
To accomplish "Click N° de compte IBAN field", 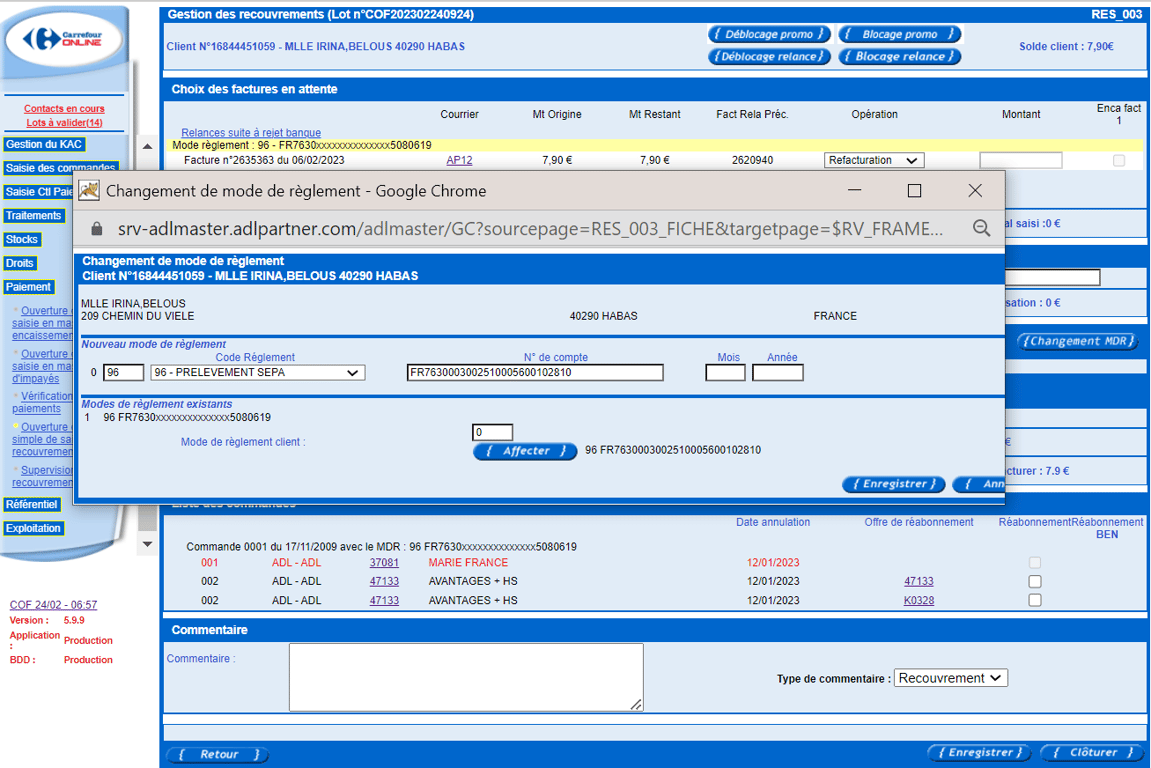I will click(x=535, y=372).
